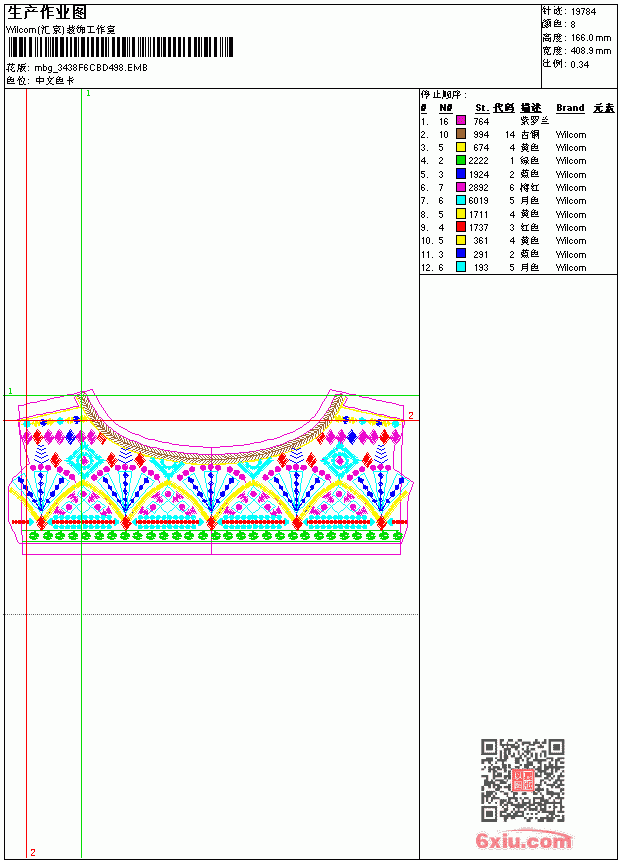Select the green flower border row in the design
Viewport: 620px width, 860px height.
pos(215,535)
